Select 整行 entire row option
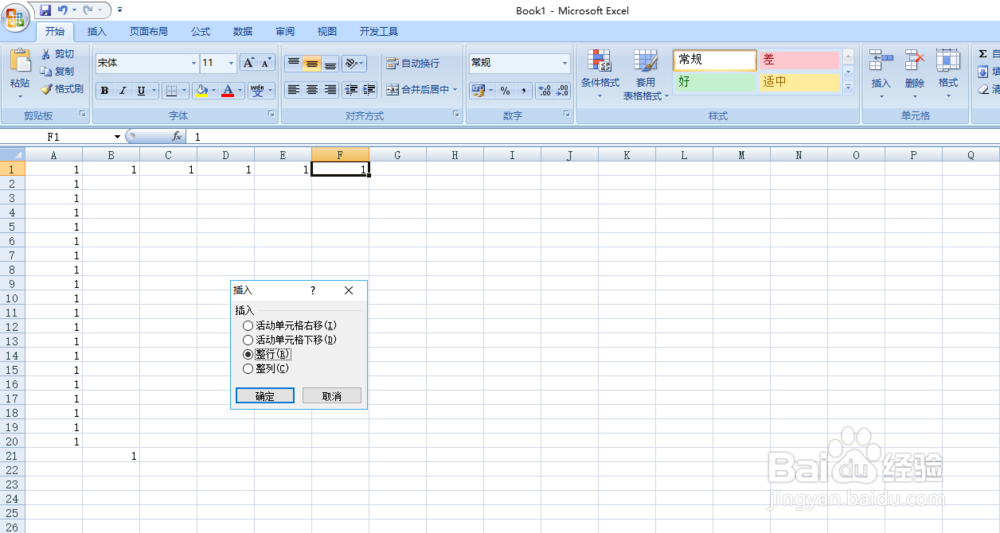Image resolution: width=1000 pixels, height=533 pixels. click(248, 354)
